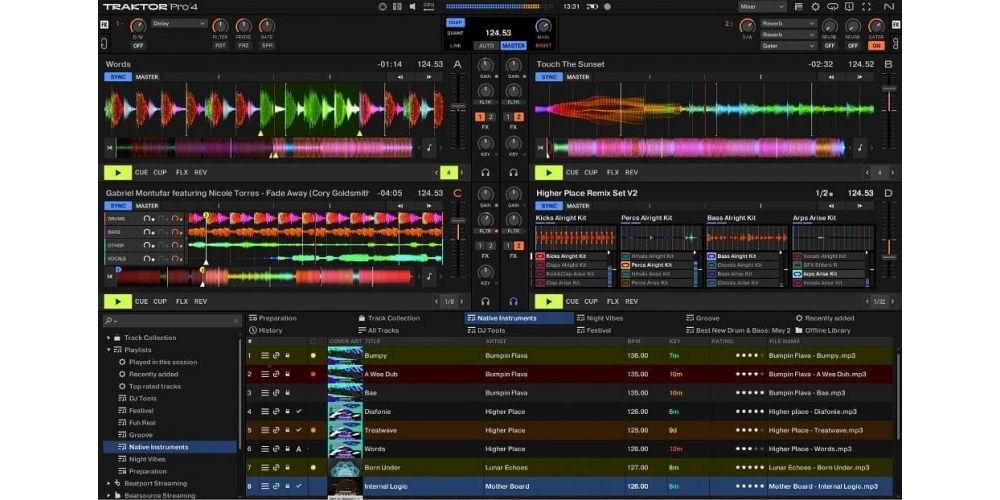Viewport: 1000px width, 500px height.
Task: Click REV on Deck C
Action: 200,302
